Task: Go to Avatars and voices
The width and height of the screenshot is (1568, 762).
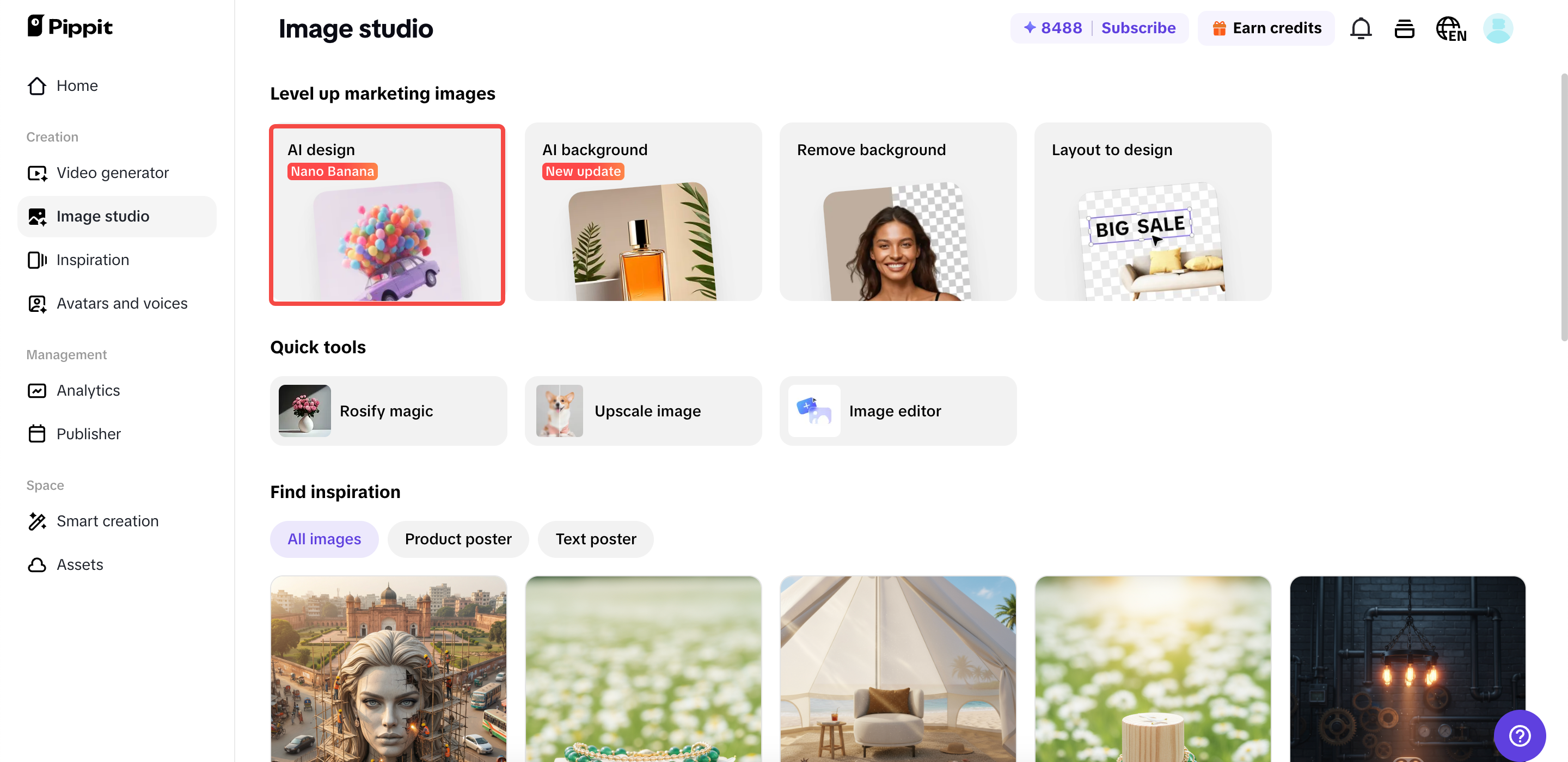Action: 121,303
